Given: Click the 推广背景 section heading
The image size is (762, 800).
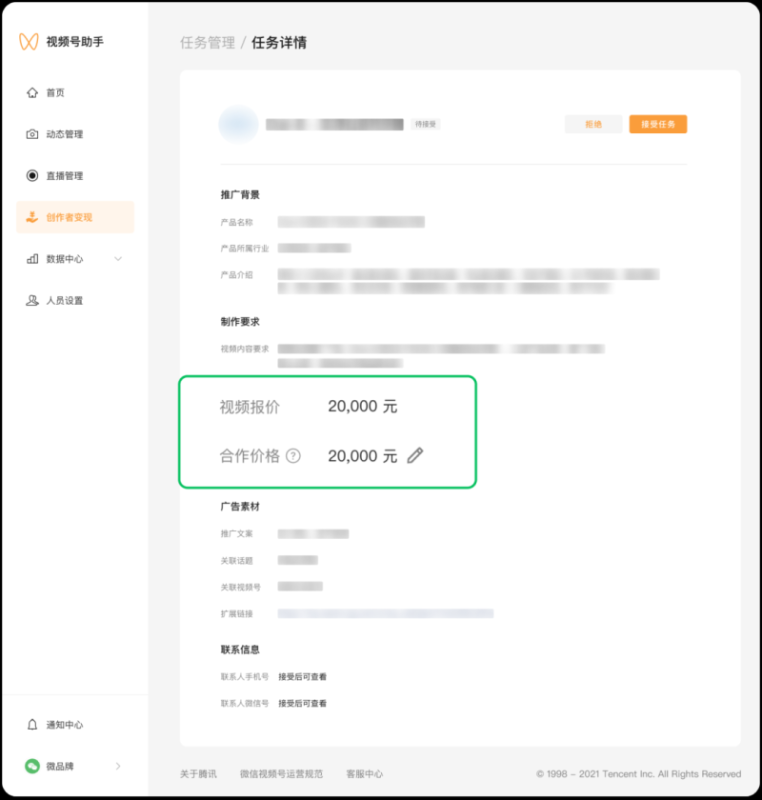Looking at the screenshot, I should coord(240,194).
